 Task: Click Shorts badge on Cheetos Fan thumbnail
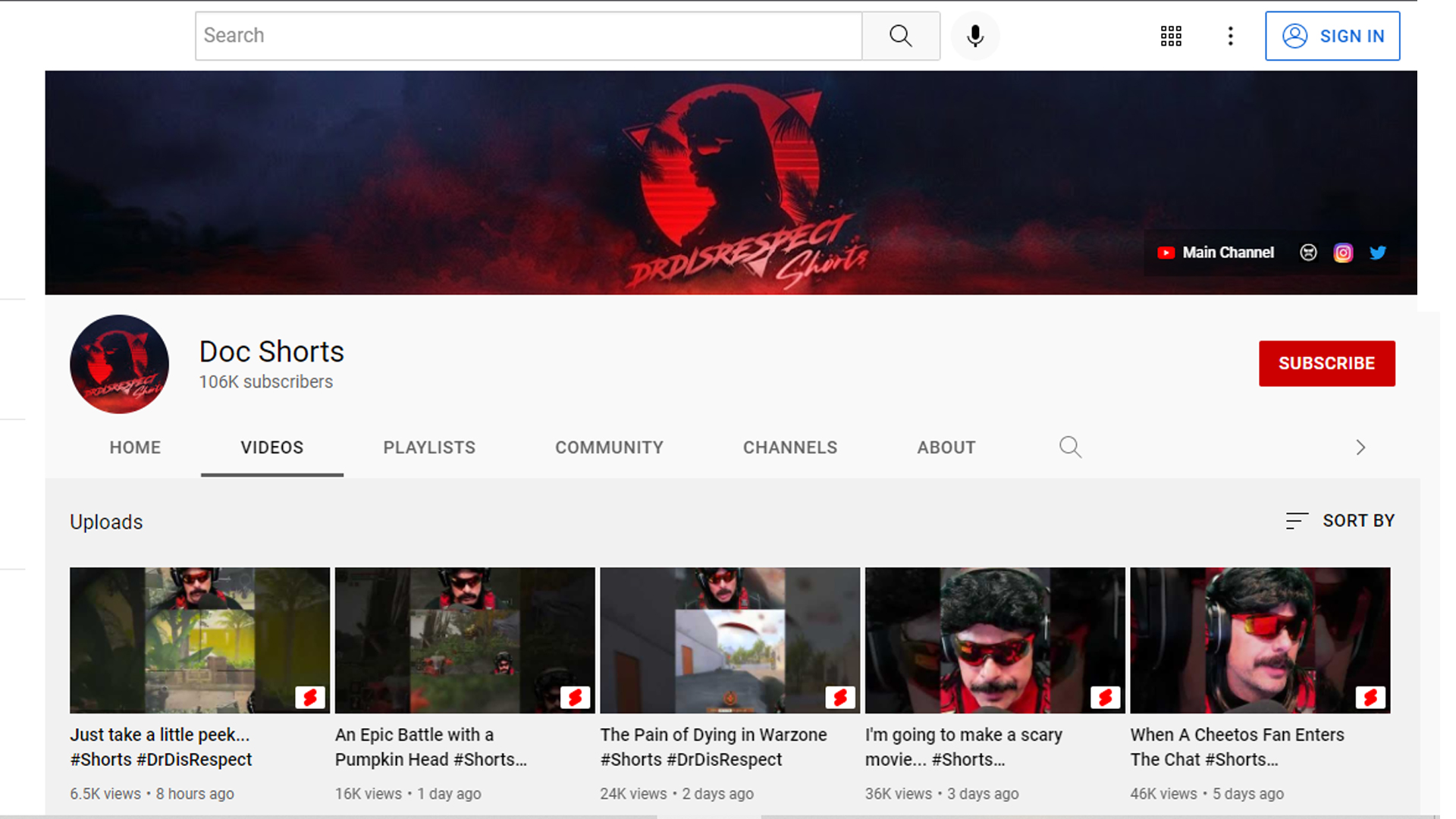point(1370,697)
